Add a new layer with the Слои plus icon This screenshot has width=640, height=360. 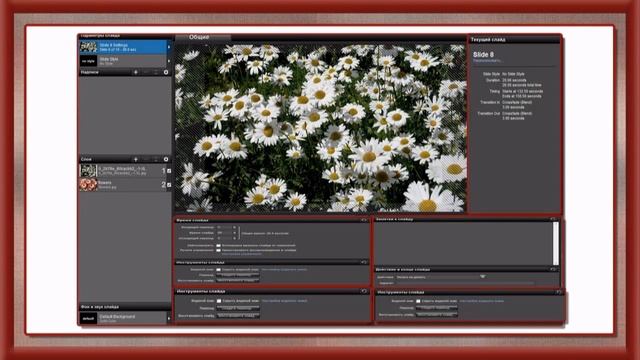pos(136,159)
